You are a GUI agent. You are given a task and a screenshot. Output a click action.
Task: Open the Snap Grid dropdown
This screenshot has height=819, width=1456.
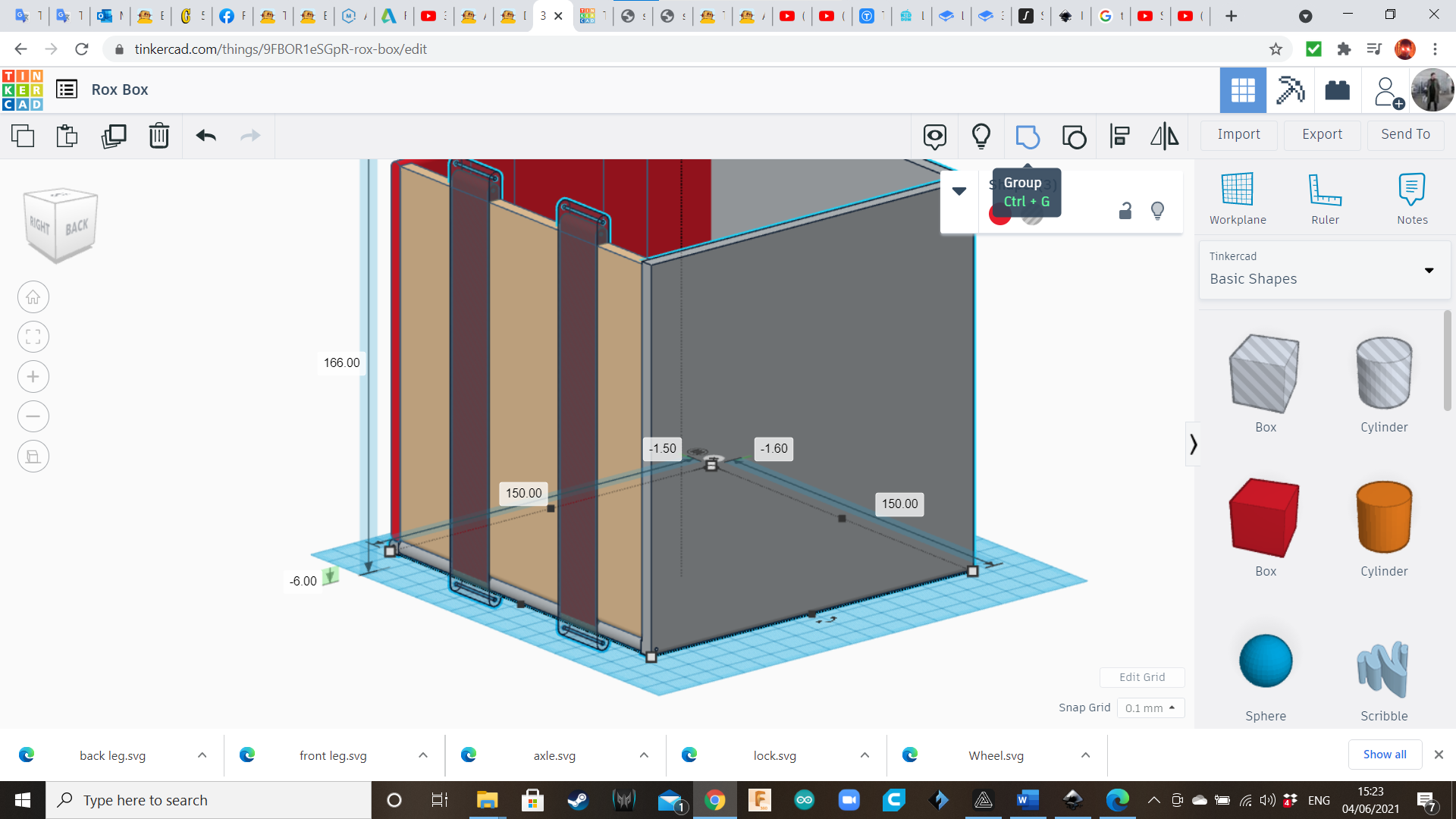[1150, 708]
